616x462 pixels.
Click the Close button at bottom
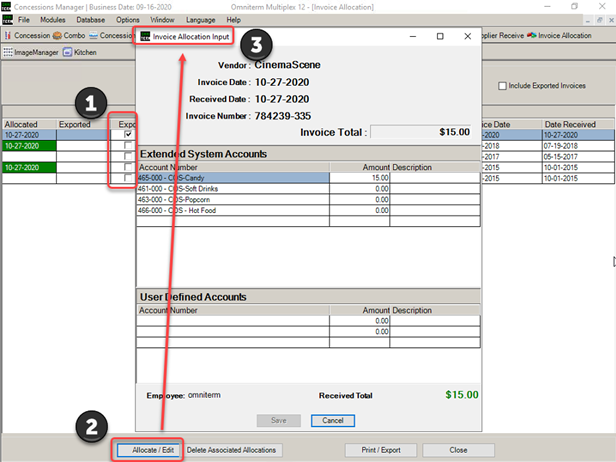tap(458, 450)
